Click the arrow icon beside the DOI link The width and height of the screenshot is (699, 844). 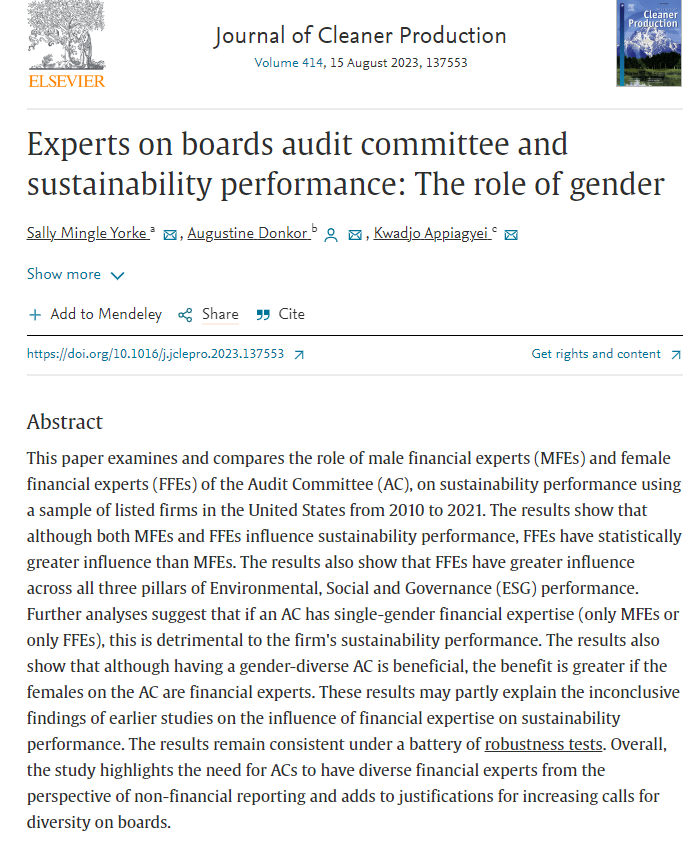coord(299,354)
